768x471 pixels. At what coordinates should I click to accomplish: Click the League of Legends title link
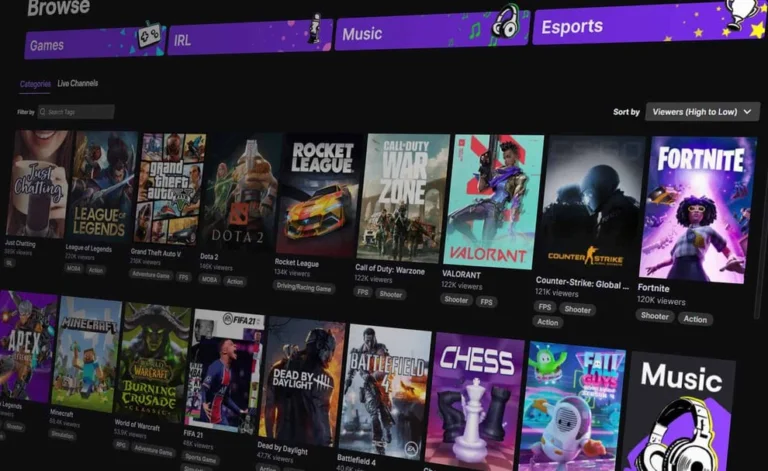88,248
